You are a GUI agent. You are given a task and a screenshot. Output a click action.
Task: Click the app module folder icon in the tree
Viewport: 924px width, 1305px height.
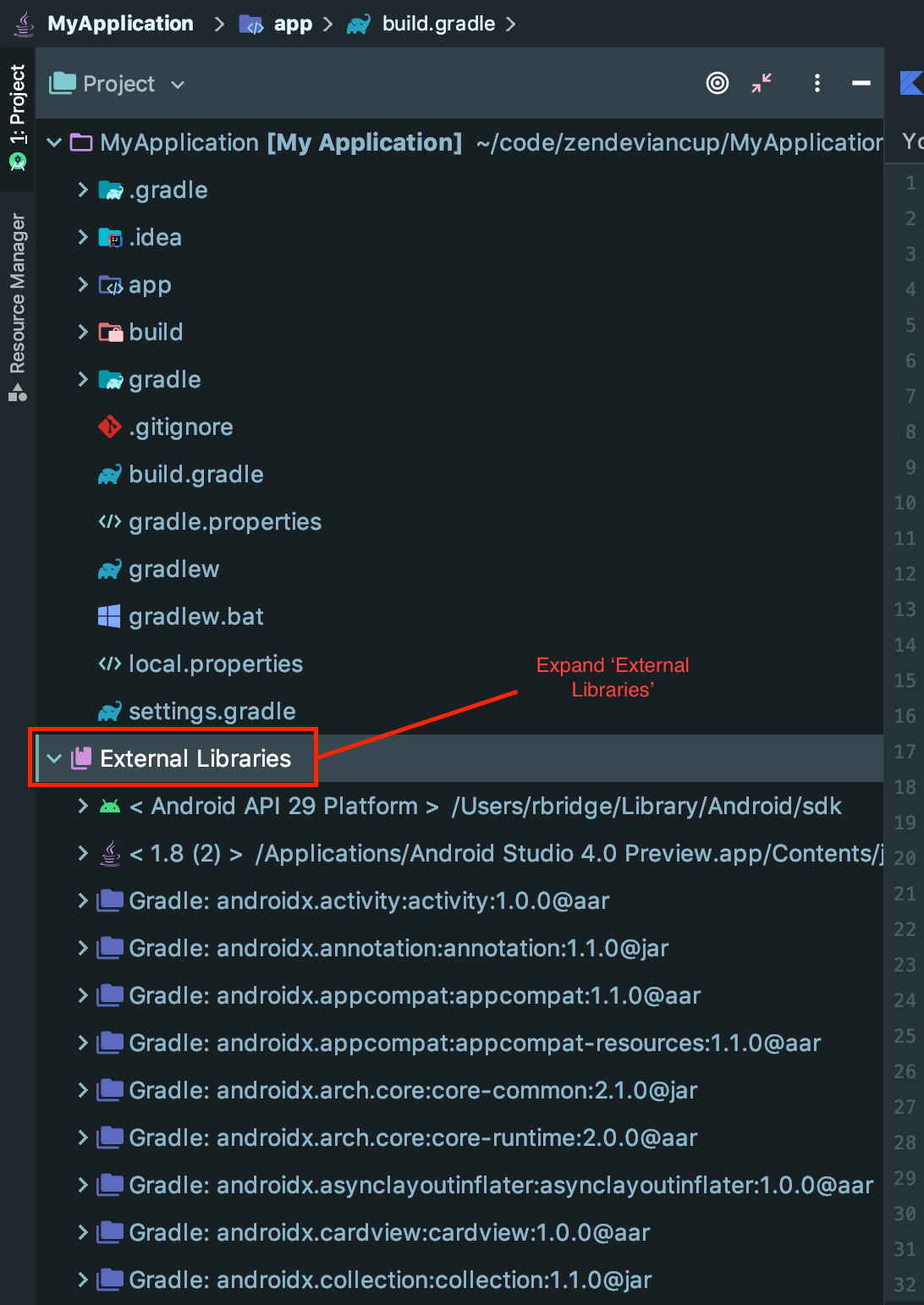[111, 285]
